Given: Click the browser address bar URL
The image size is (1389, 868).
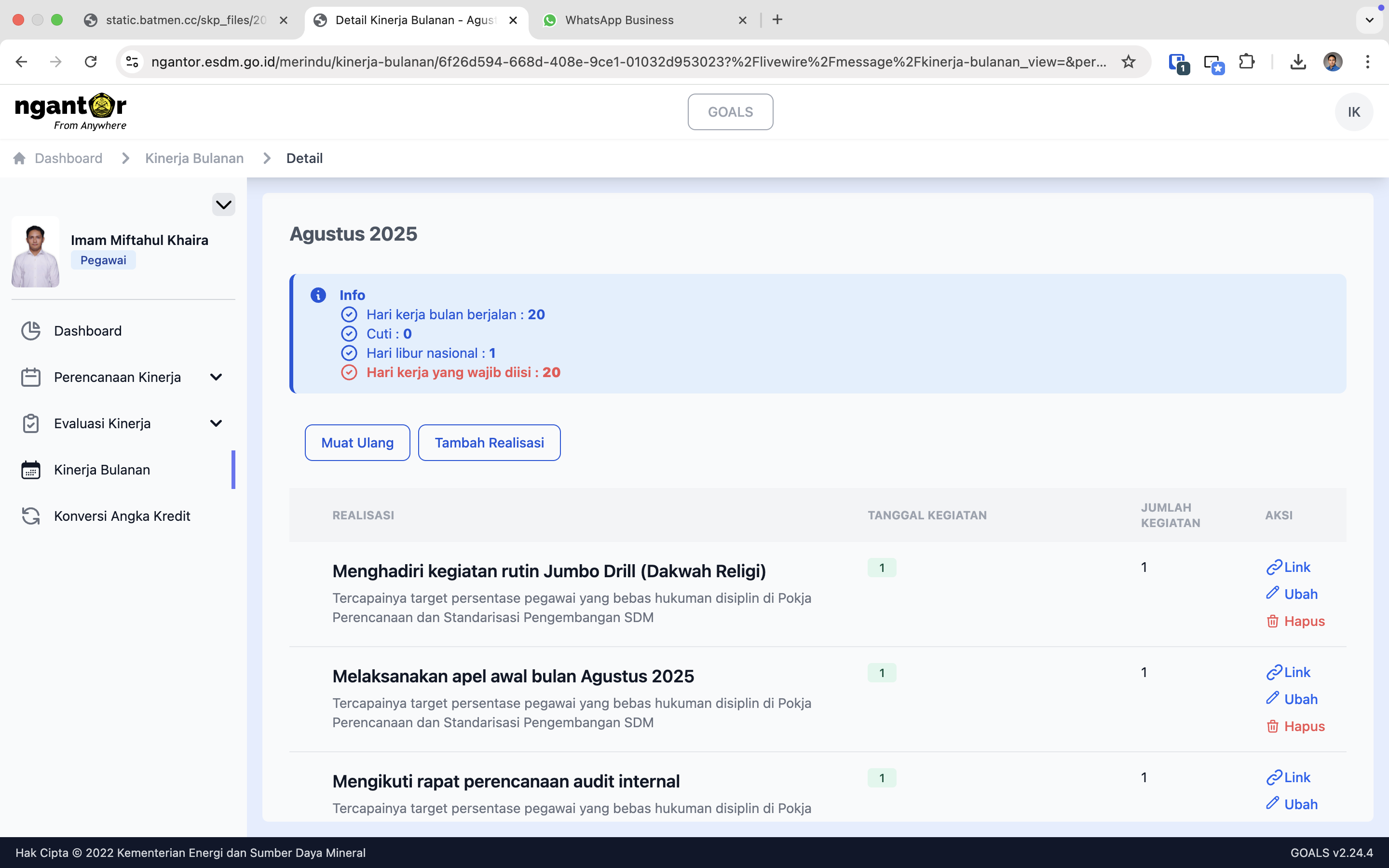Looking at the screenshot, I should 628,61.
